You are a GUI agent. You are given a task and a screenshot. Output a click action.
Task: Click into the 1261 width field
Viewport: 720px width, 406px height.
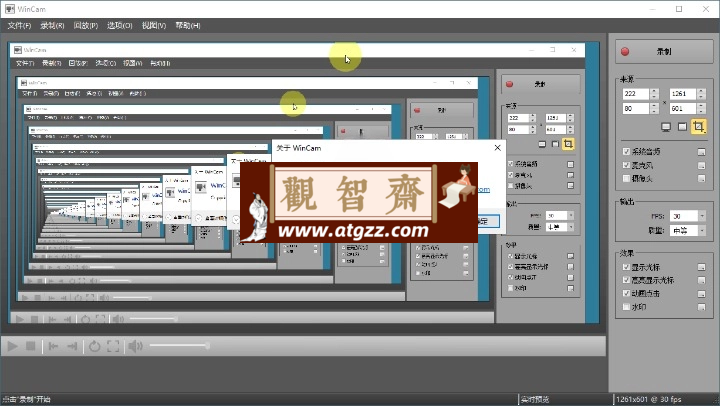683,94
